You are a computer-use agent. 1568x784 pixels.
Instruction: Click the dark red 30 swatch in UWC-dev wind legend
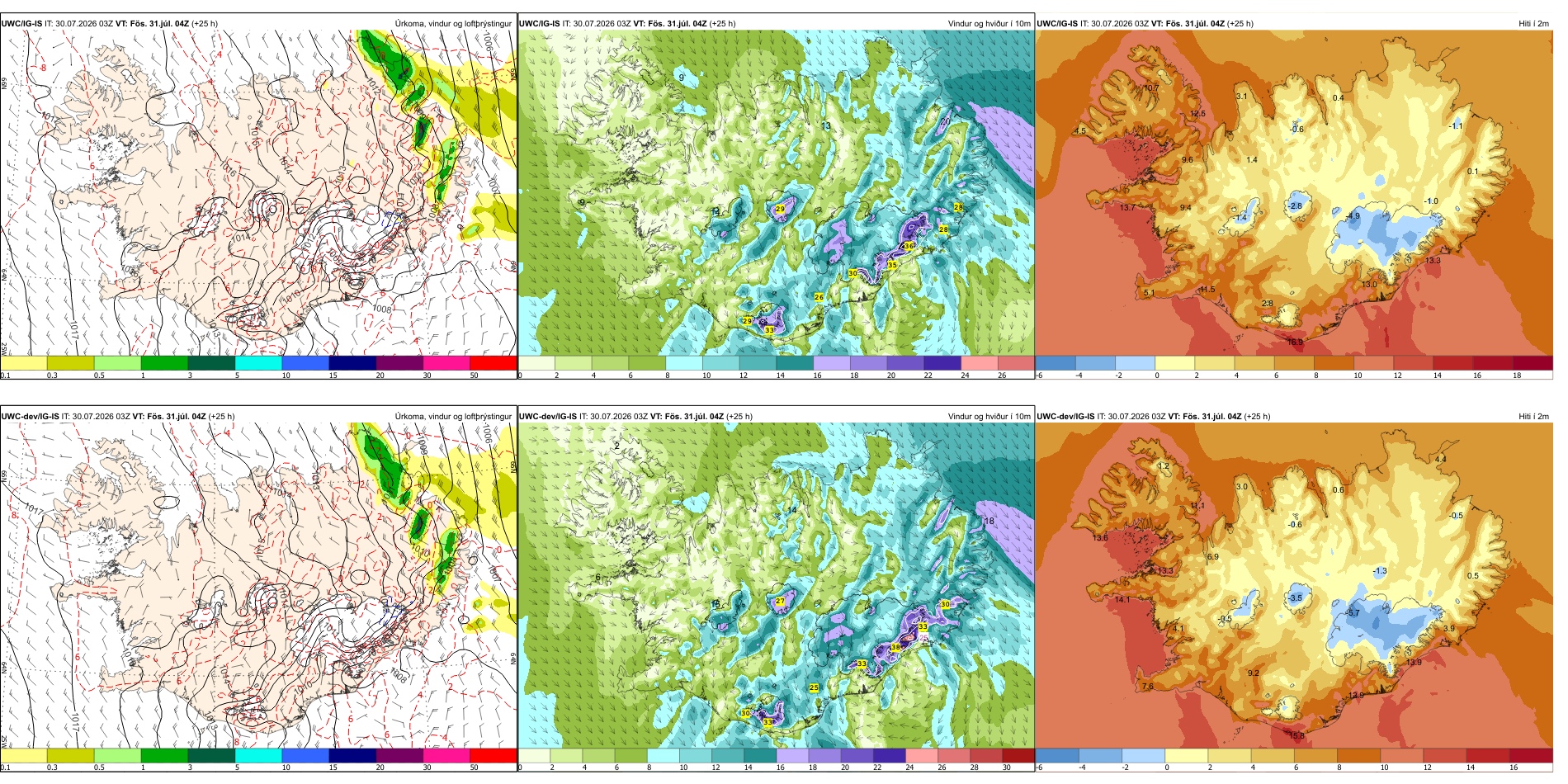(x=1018, y=756)
